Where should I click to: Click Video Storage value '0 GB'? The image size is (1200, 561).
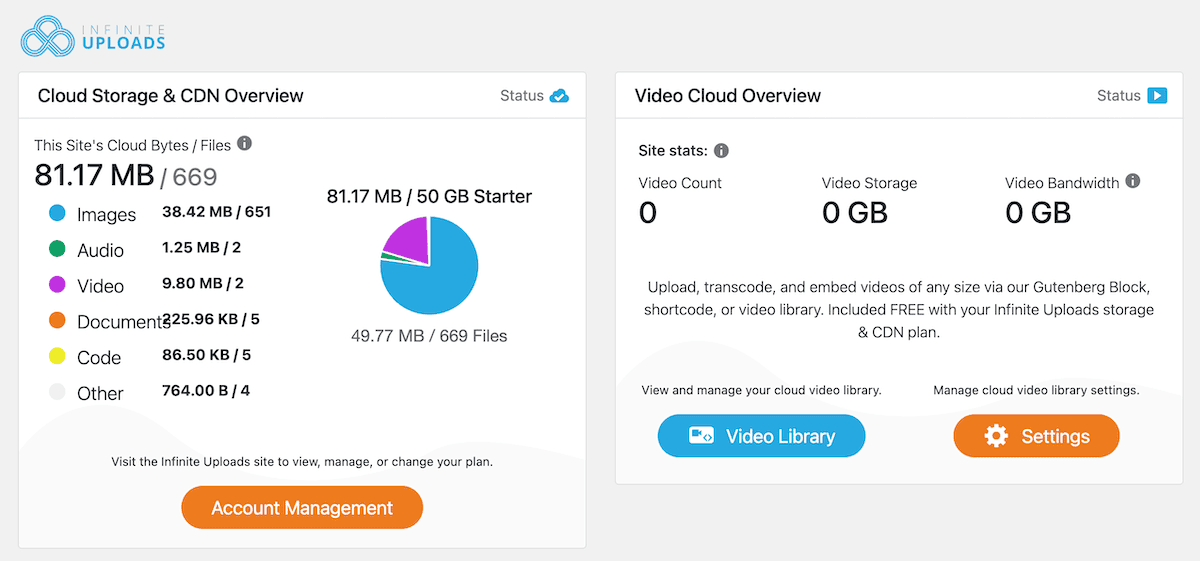pyautogui.click(x=855, y=213)
